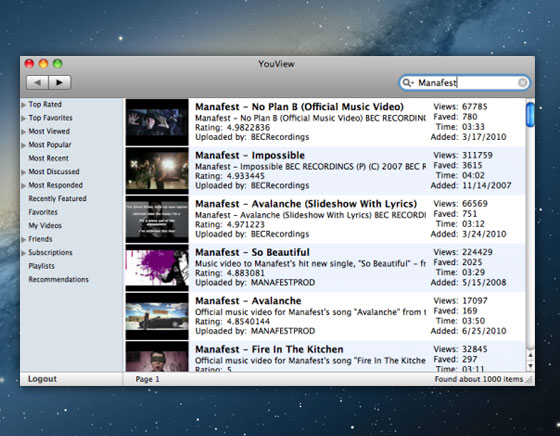Select Friends in sidebar

pyautogui.click(x=40, y=239)
